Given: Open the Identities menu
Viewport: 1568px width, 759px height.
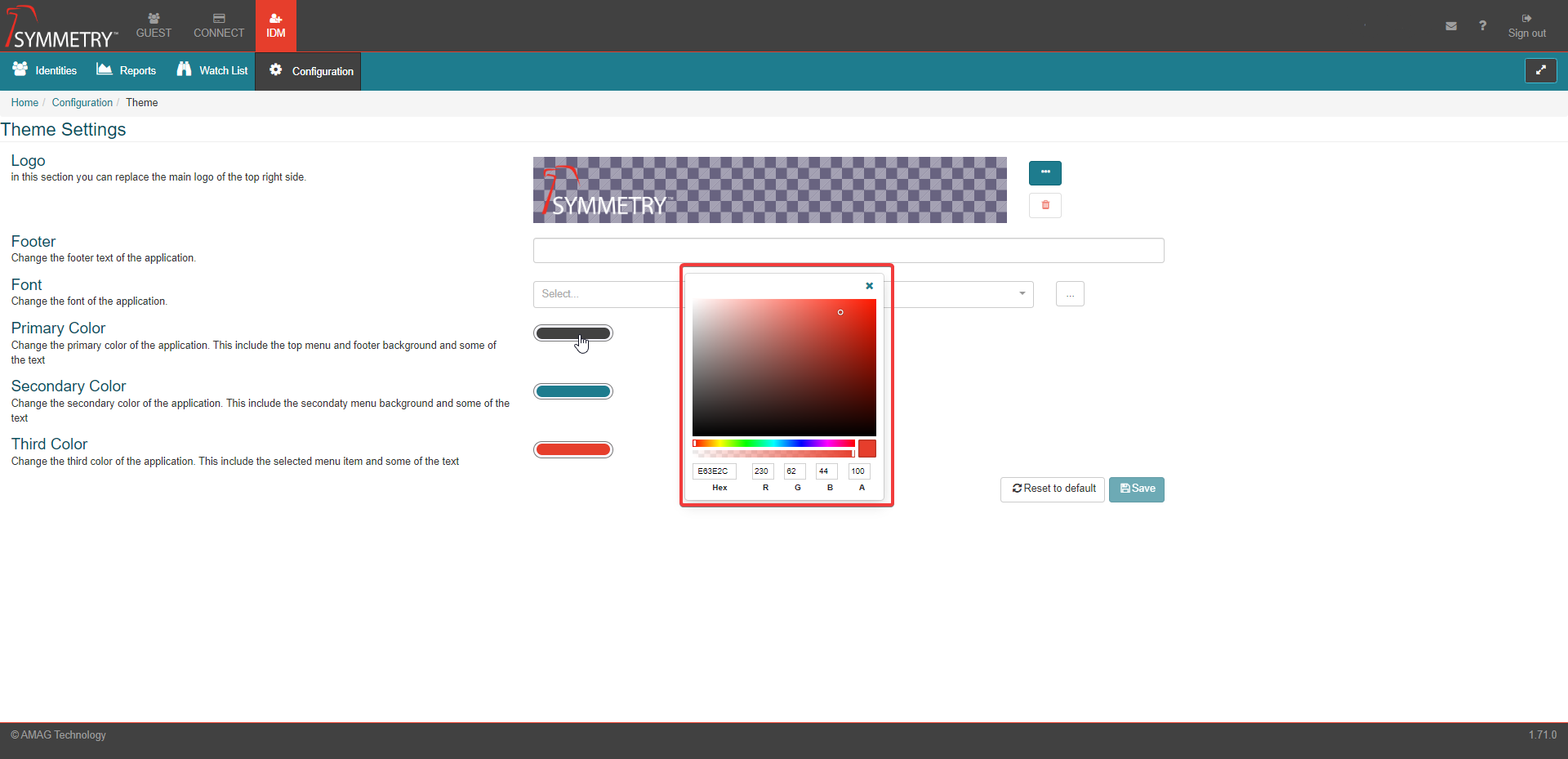Looking at the screenshot, I should (45, 70).
